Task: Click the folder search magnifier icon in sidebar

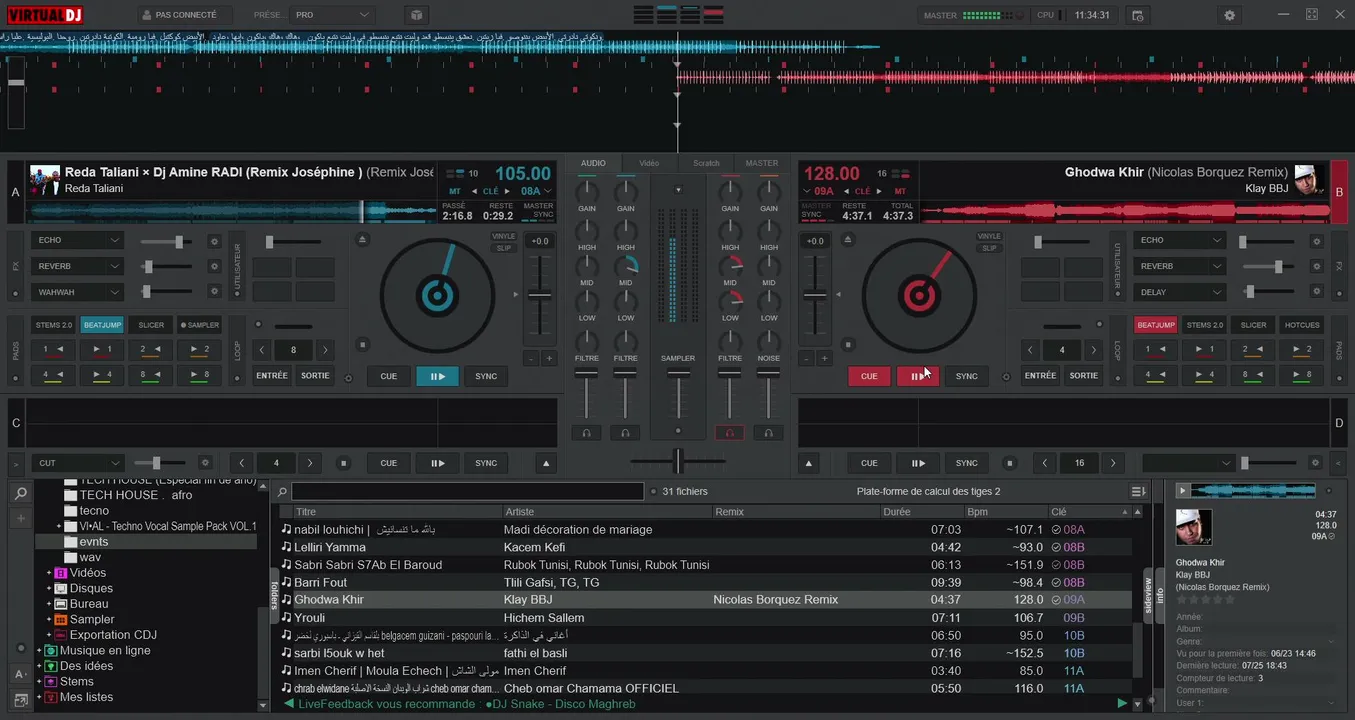Action: click(20, 493)
